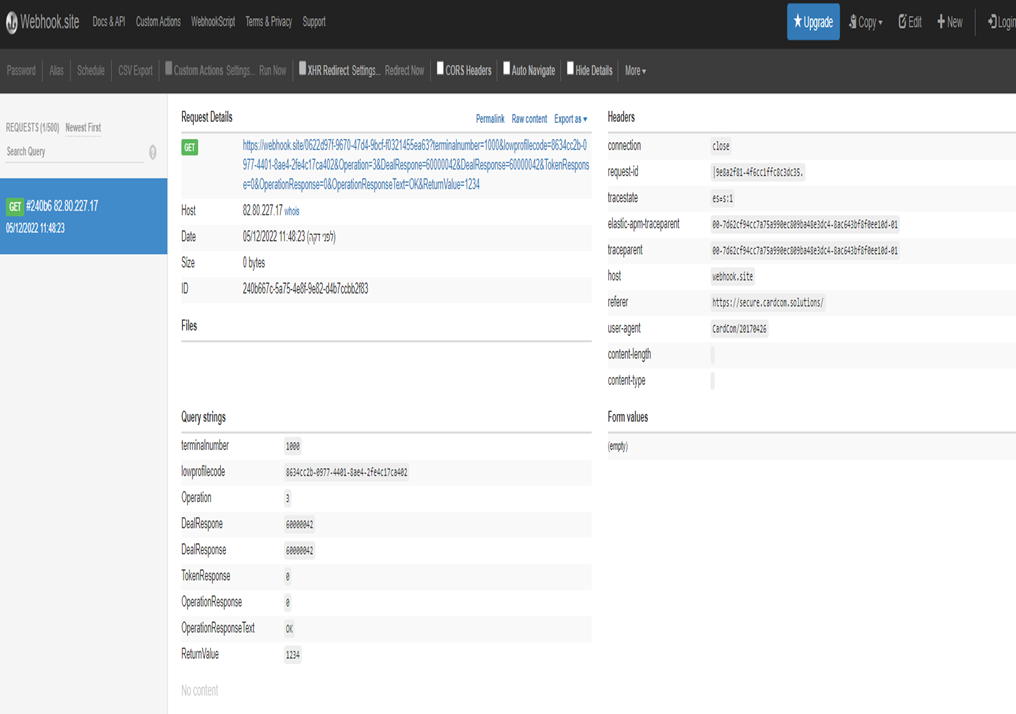Click the whois link next to host
The height and width of the screenshot is (714, 1016).
(292, 211)
